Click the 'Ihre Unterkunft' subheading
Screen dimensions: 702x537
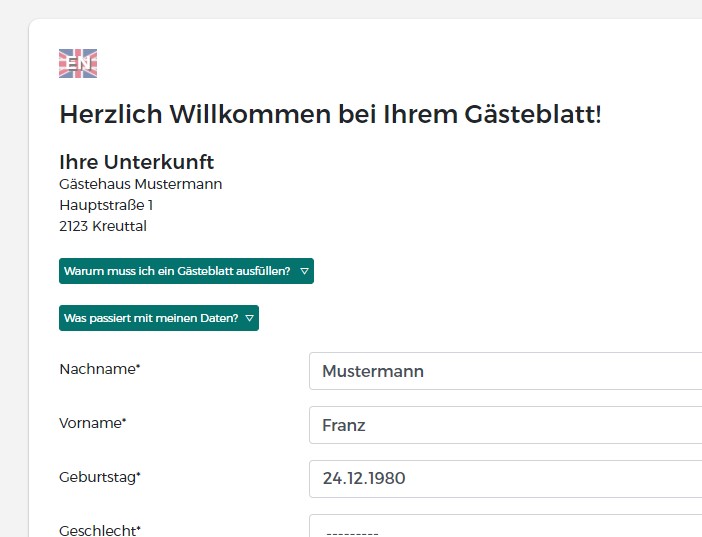click(x=137, y=162)
